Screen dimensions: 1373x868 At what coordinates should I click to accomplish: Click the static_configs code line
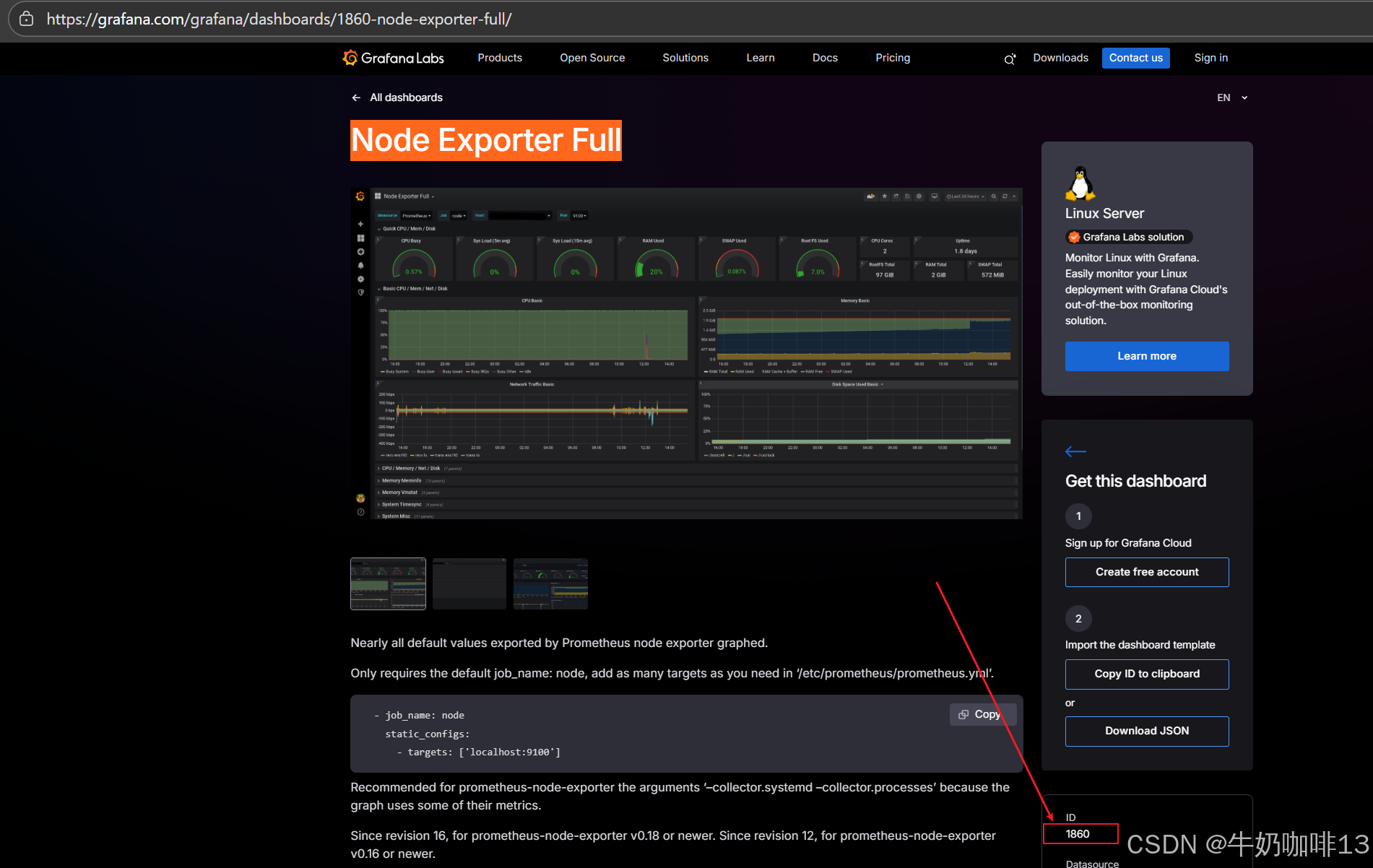[427, 734]
